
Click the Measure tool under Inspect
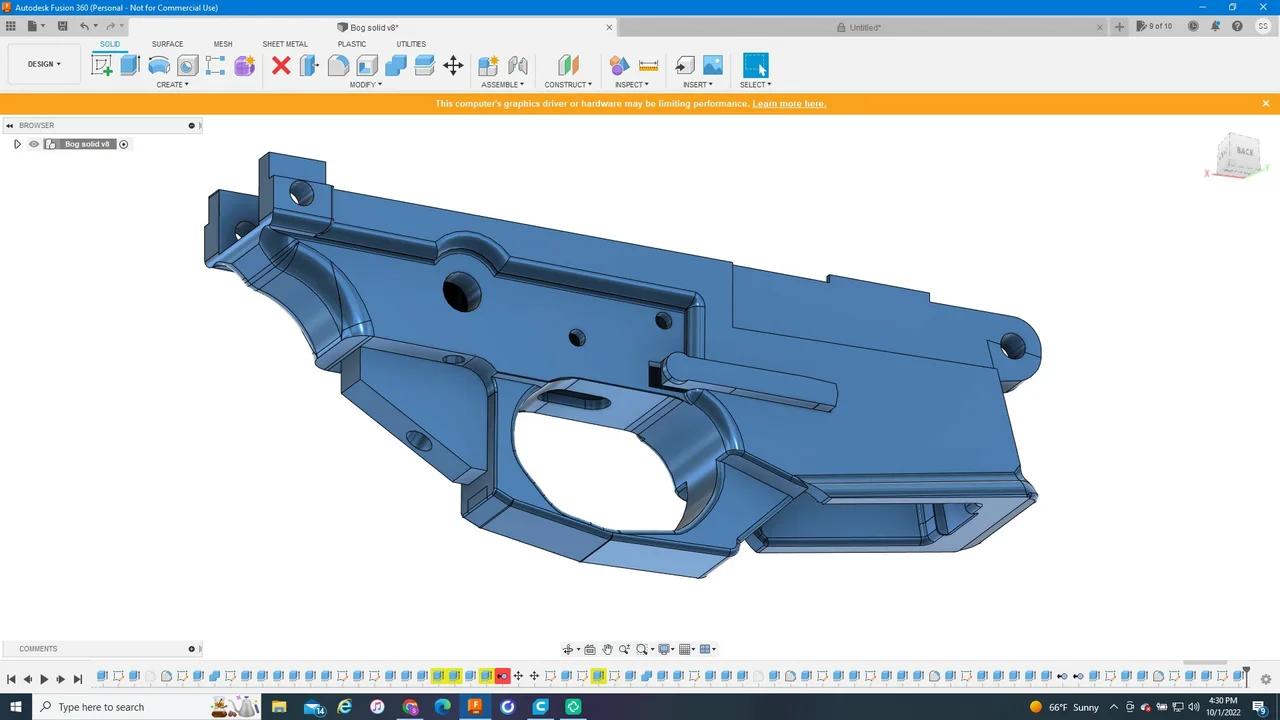point(648,65)
